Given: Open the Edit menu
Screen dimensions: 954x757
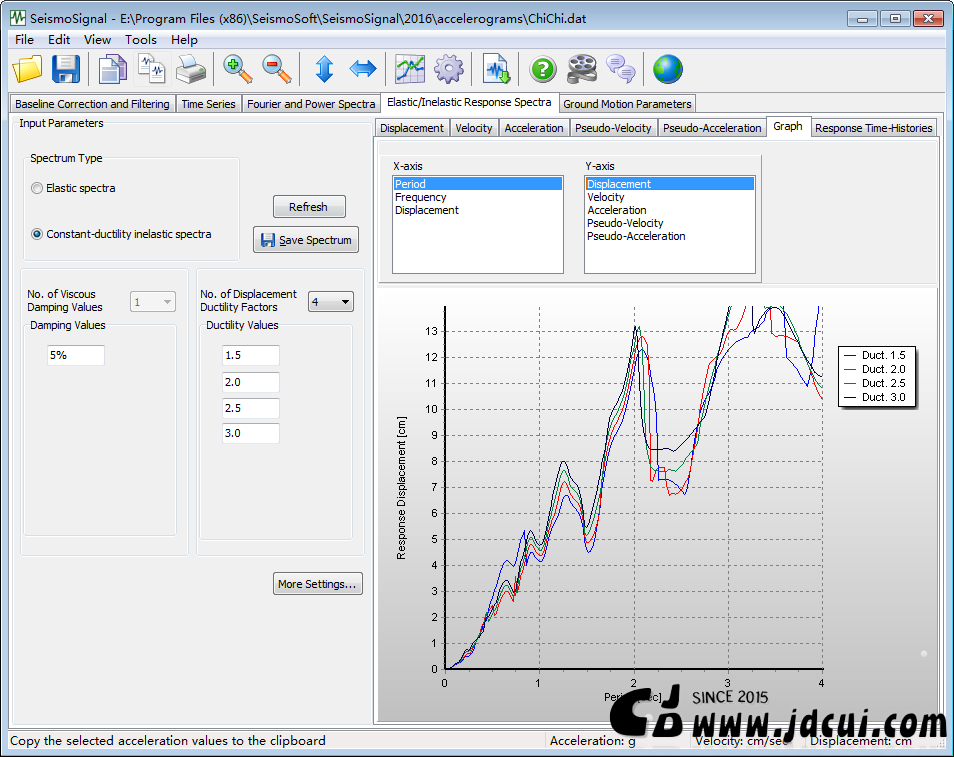Looking at the screenshot, I should pos(59,40).
